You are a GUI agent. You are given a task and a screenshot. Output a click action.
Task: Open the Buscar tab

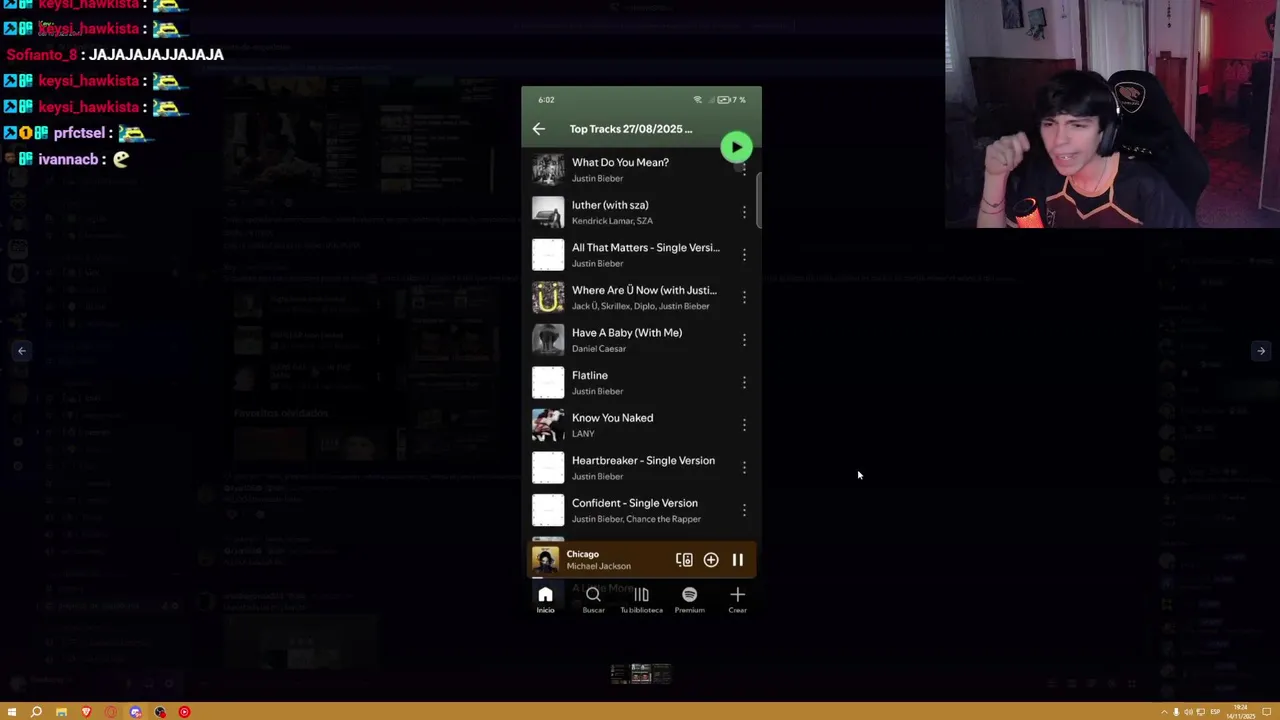(x=593, y=600)
